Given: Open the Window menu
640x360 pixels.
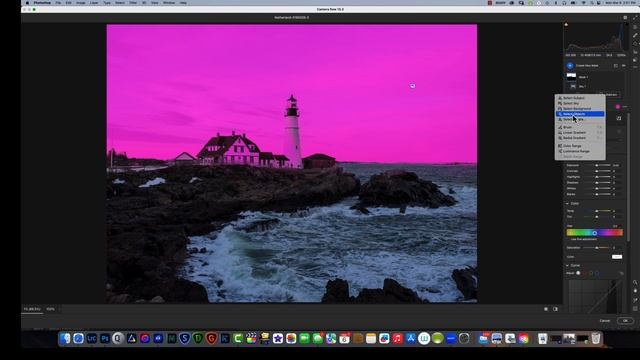Looking at the screenshot, I should (169, 3).
